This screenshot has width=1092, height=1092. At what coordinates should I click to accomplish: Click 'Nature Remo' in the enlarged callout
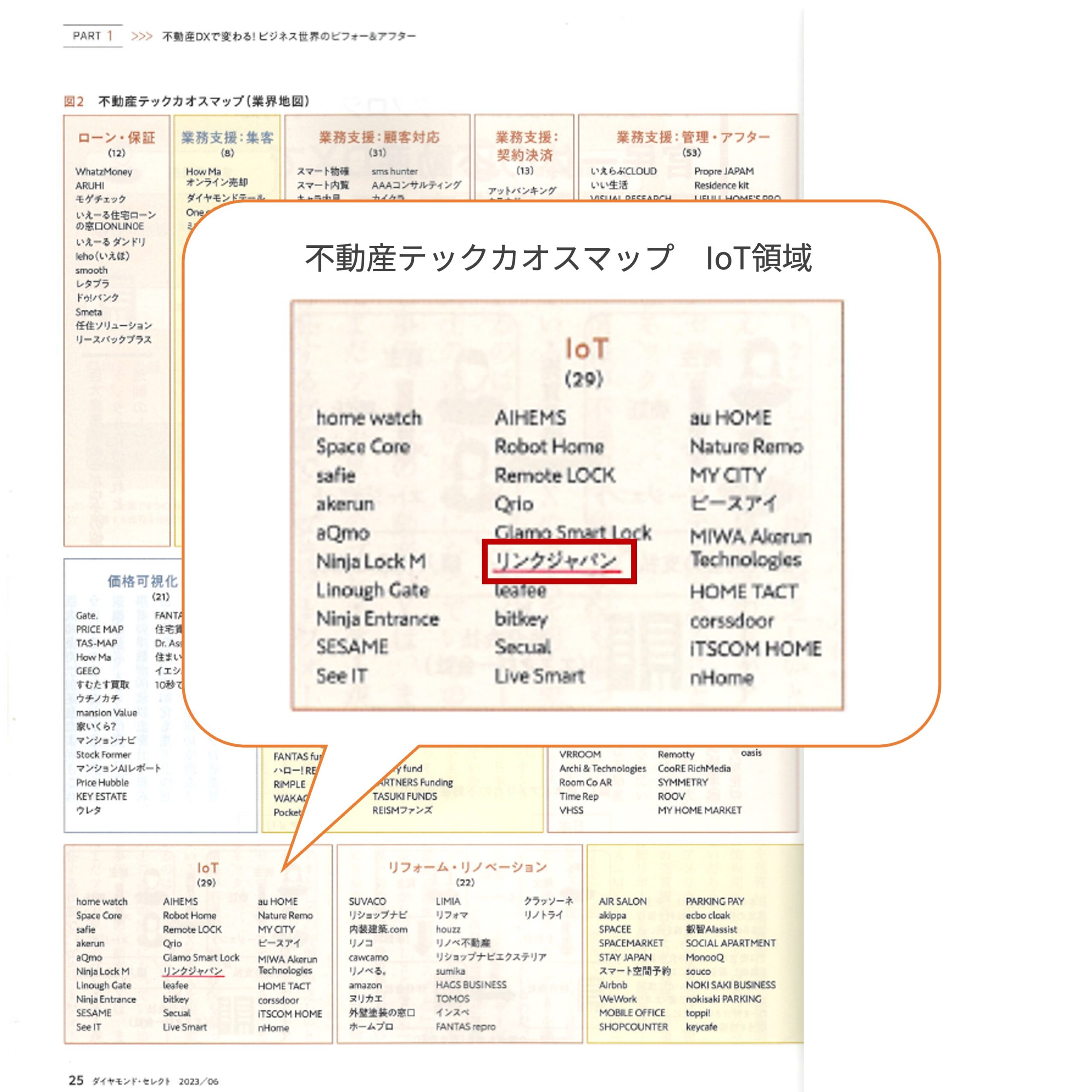746,447
